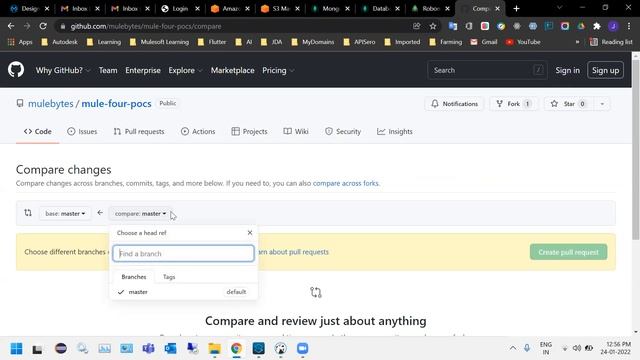Screen dimensions: 640x360
Task: Expand the Explore menu
Action: point(185,70)
